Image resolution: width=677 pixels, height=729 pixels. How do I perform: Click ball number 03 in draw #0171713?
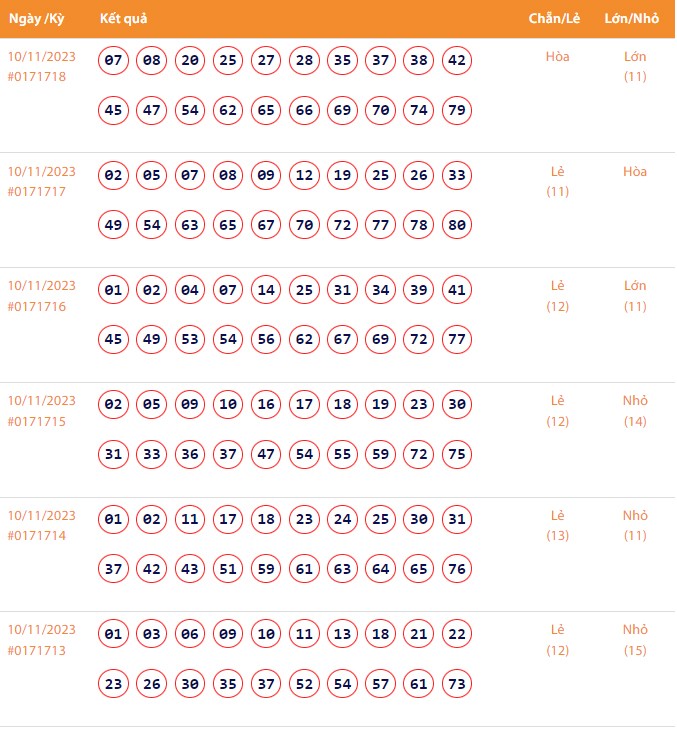152,634
